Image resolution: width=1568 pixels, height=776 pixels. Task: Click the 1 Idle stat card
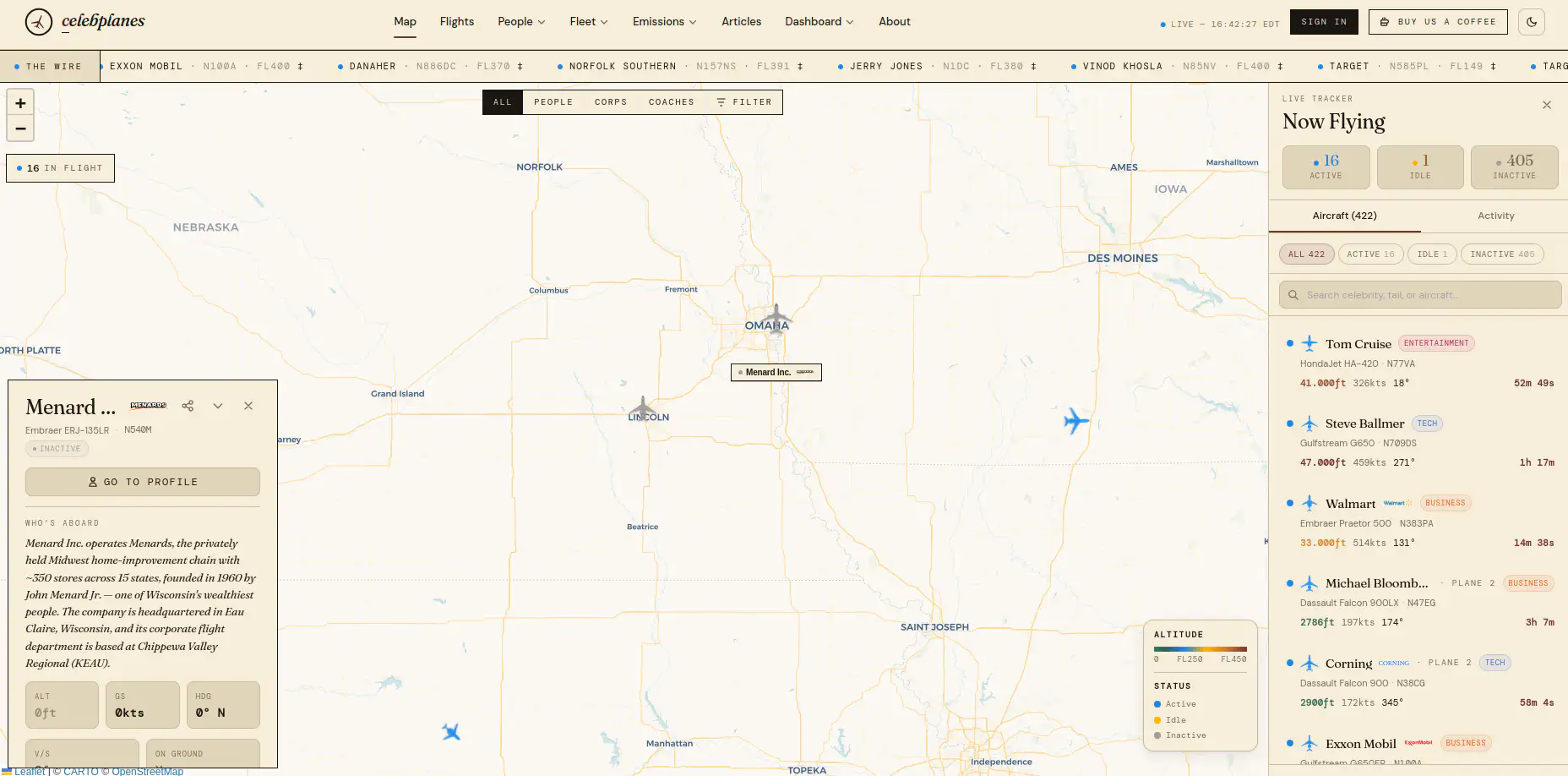[x=1420, y=167]
